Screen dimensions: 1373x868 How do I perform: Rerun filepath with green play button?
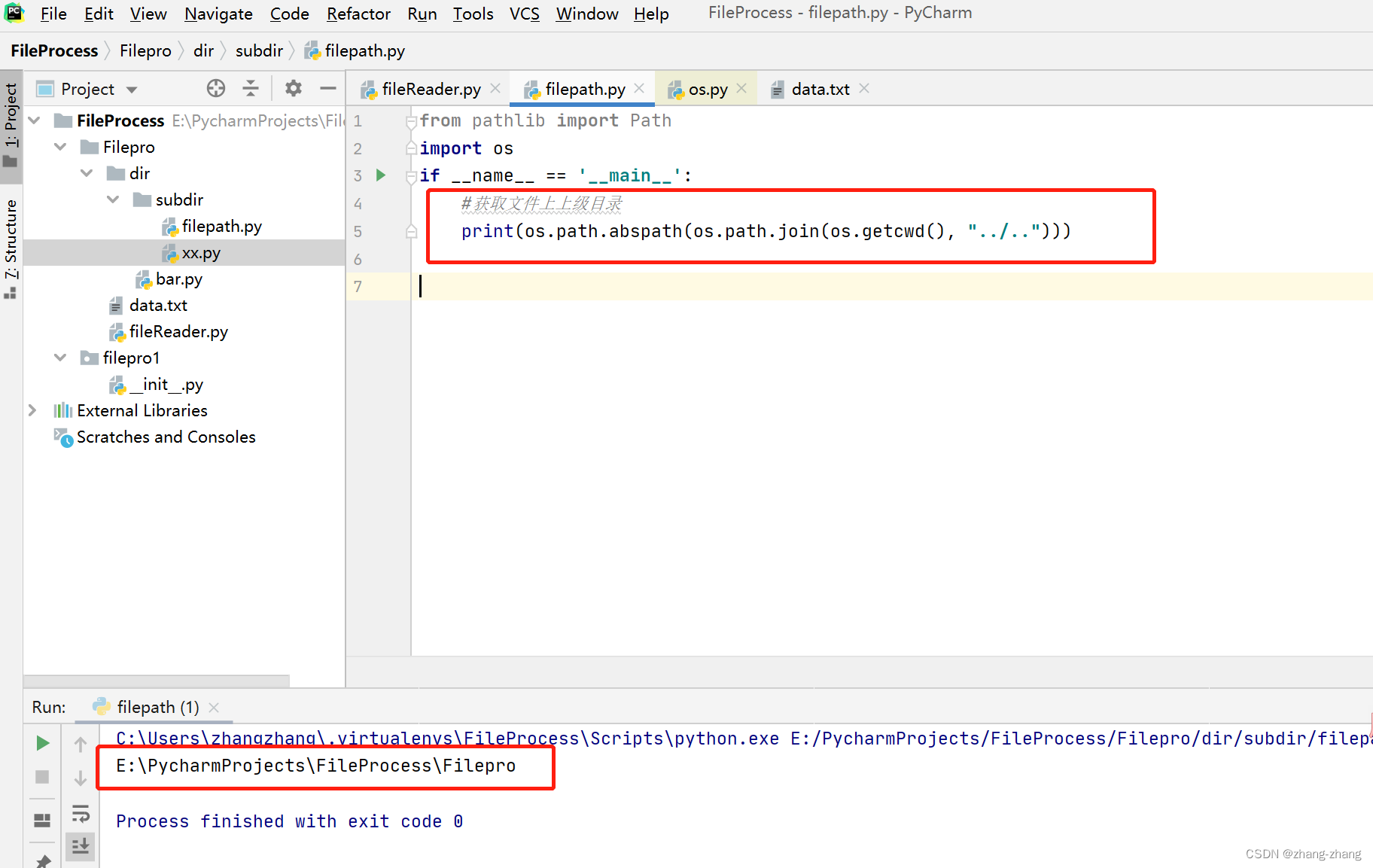[x=43, y=744]
